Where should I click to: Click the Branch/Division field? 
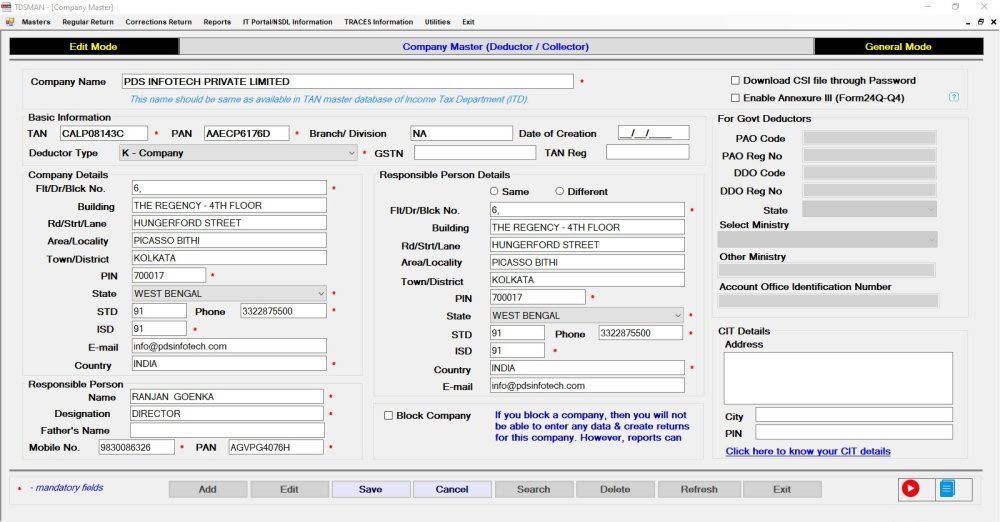(461, 133)
